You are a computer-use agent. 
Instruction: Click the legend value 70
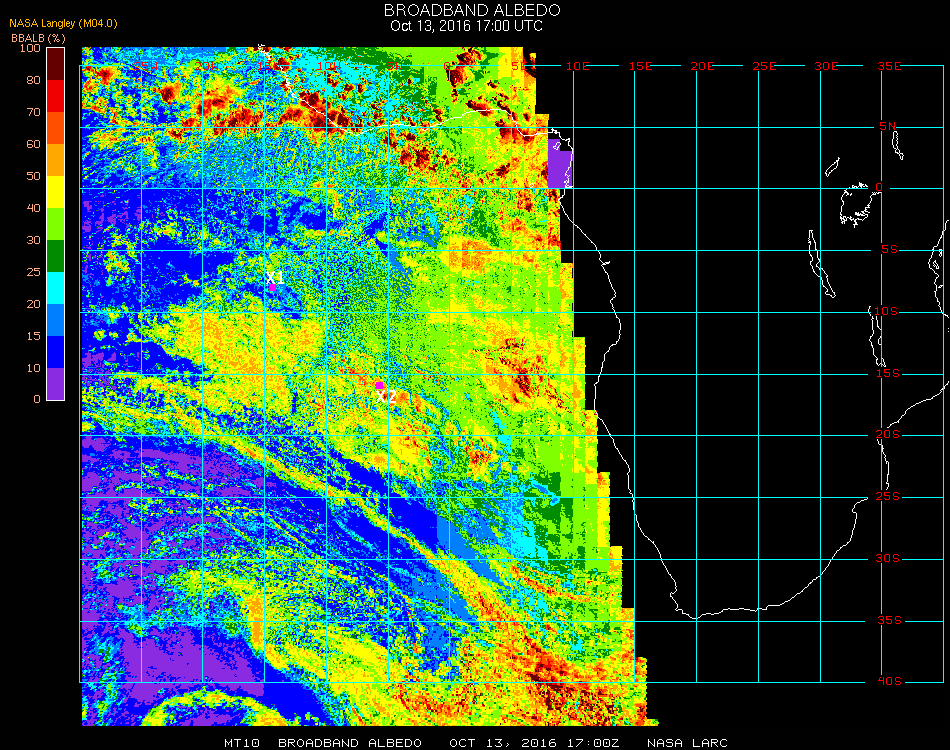coord(33,112)
